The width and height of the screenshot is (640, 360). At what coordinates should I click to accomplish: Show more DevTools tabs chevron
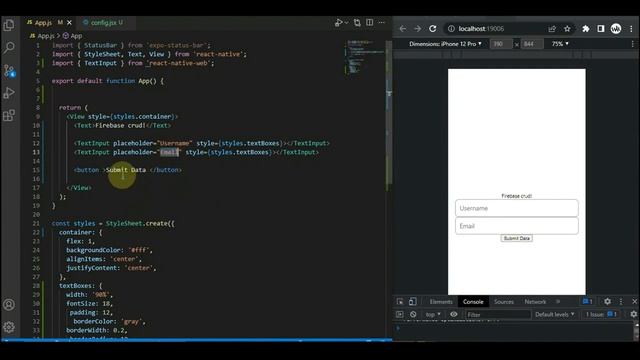[558, 302]
